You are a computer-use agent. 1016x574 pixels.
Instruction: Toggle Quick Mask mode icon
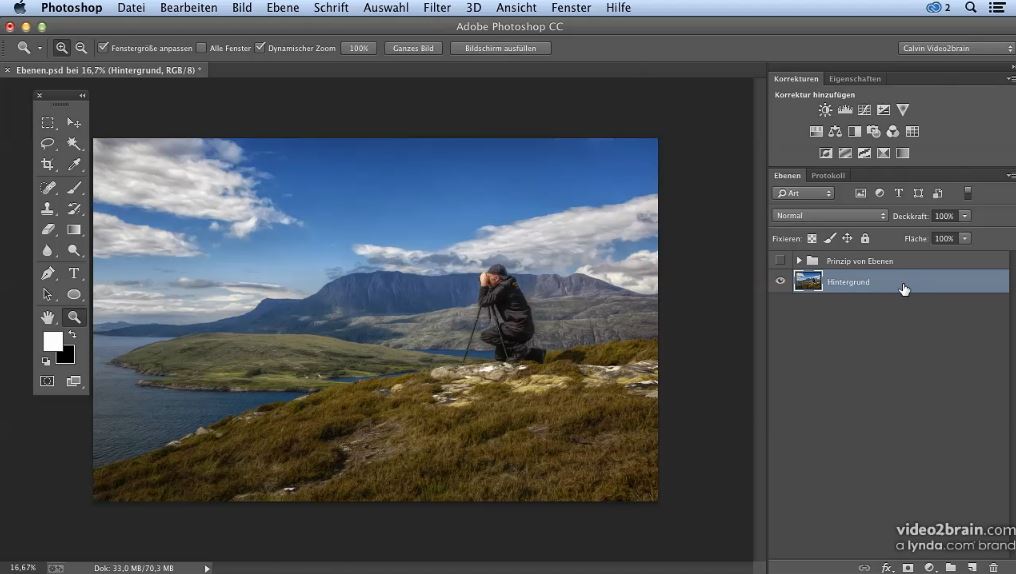[47, 381]
